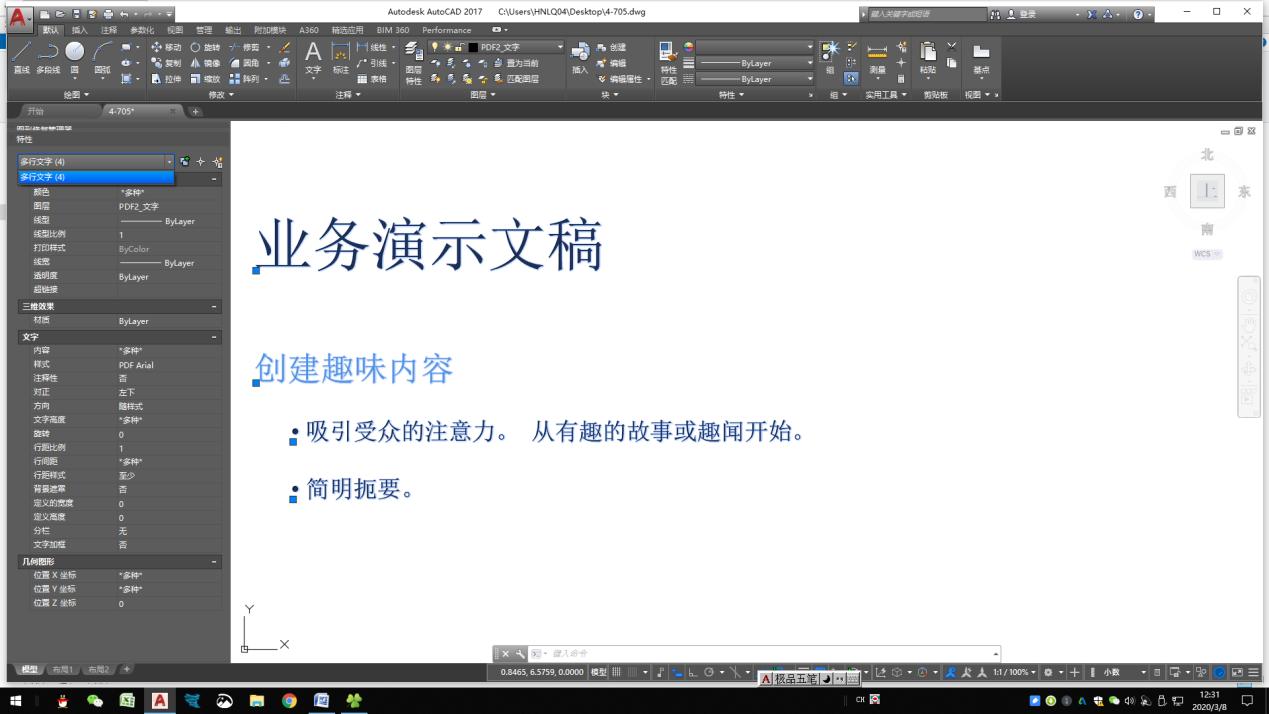The height and width of the screenshot is (714, 1269).
Task: Select the Circle (圆) tool
Action: coord(72,52)
